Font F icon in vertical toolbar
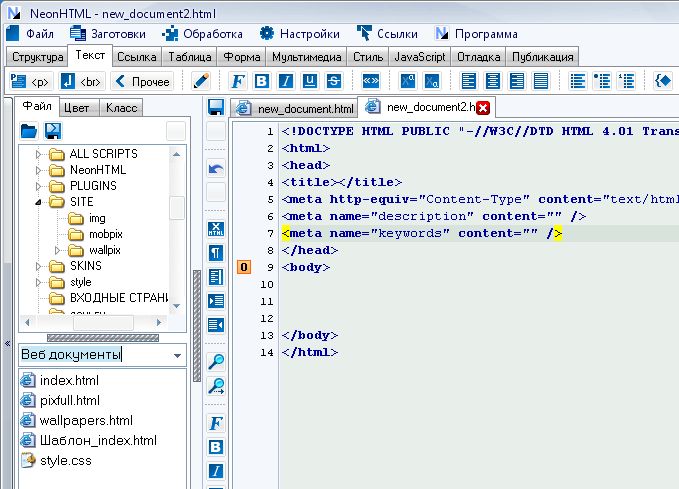Screen dimensions: 679x489 (x=216, y=423)
